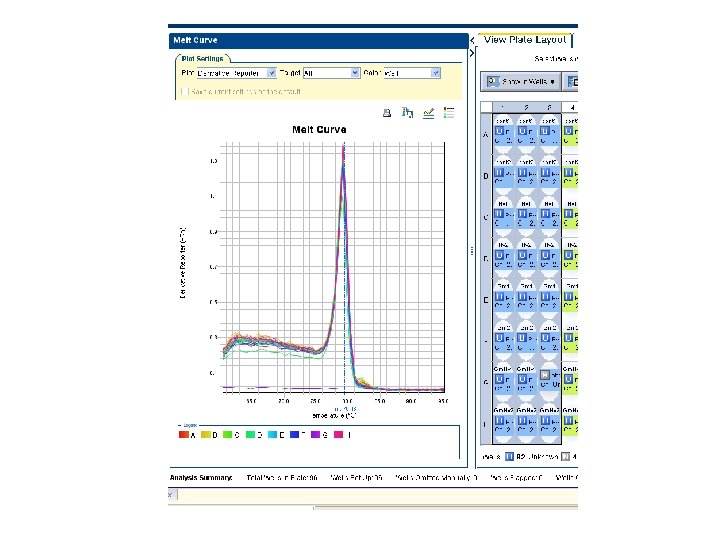Viewport: 720px width, 540px height.
Task: Select plate column 4 header
Action: 570,107
